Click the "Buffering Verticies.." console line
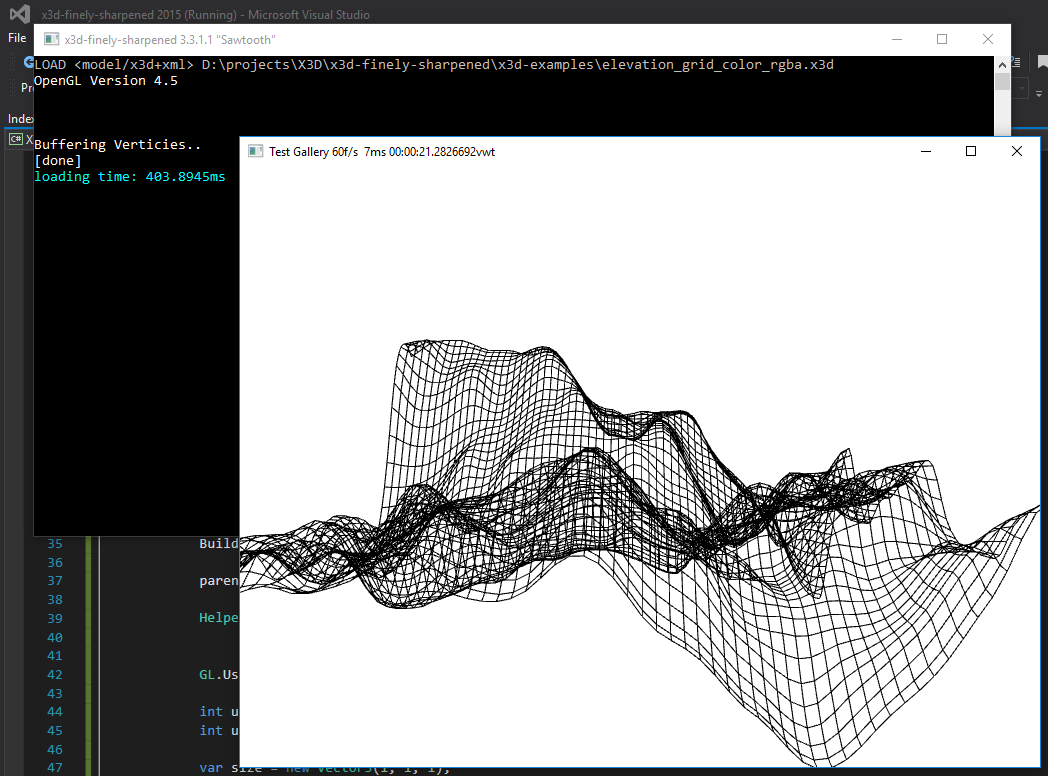The width and height of the screenshot is (1048, 776). [x=118, y=144]
